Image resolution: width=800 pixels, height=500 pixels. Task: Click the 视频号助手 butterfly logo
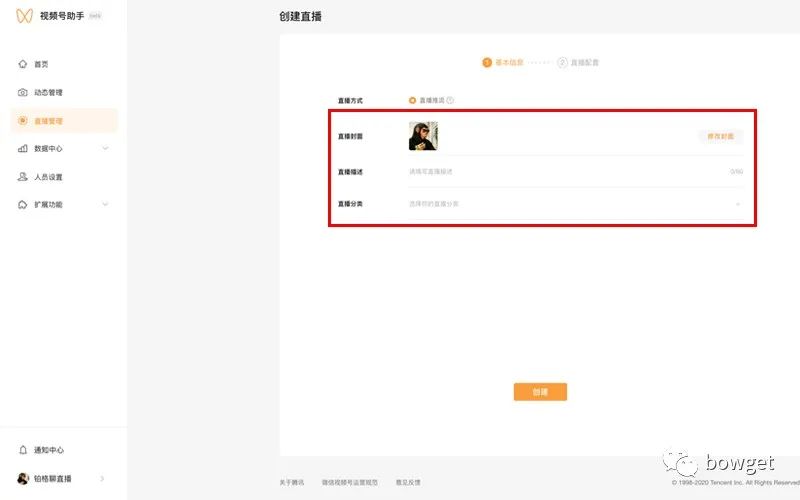[x=25, y=17]
